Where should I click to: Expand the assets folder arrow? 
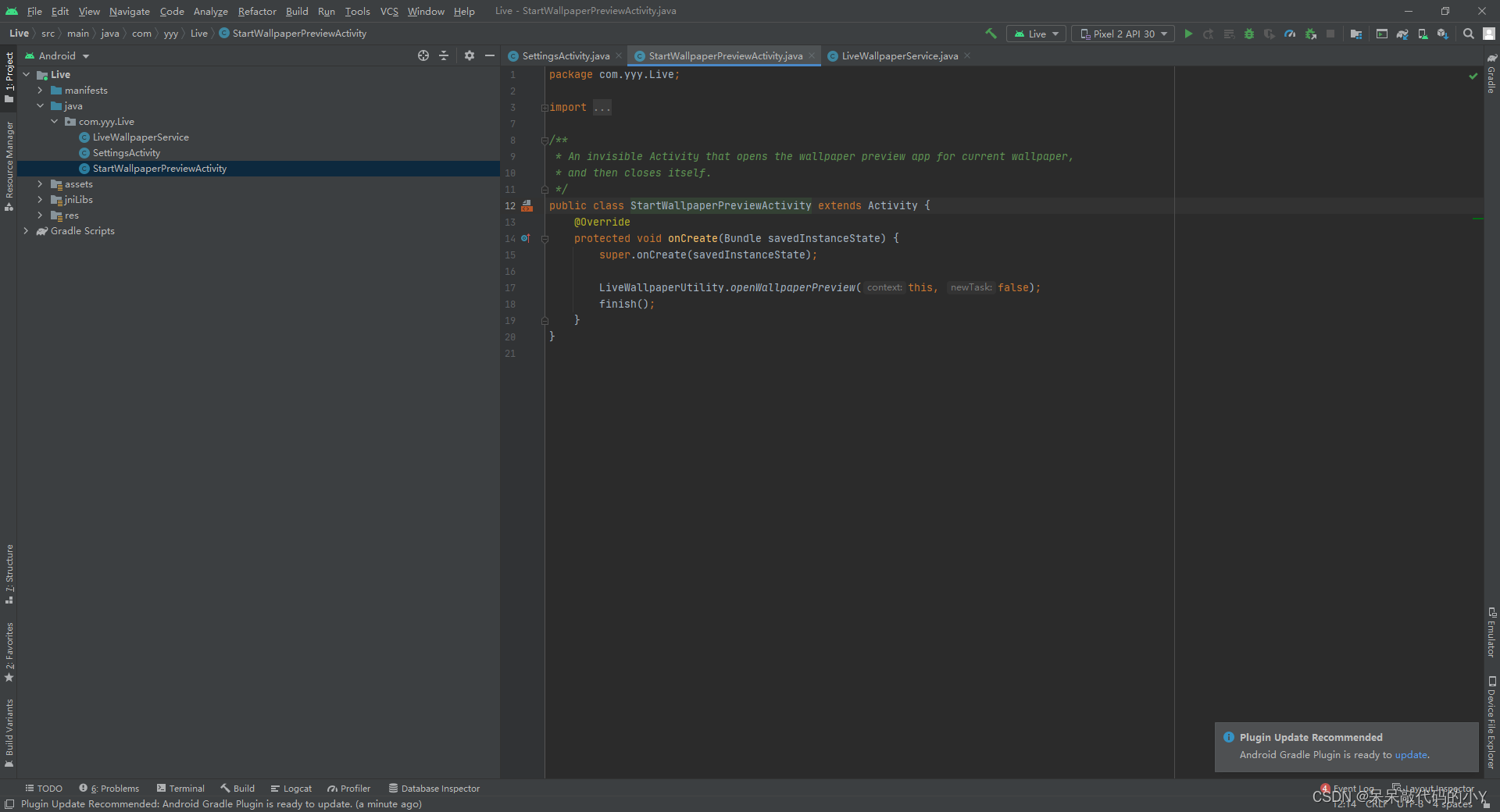point(40,184)
